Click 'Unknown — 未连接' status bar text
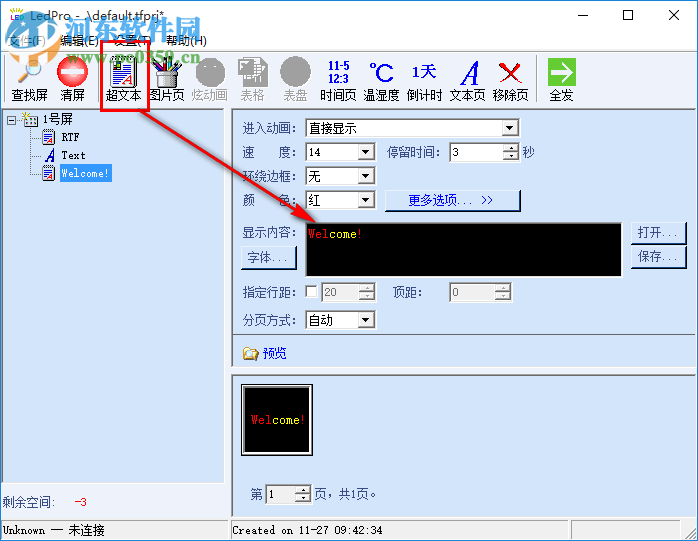The width and height of the screenshot is (698, 541). 53,530
